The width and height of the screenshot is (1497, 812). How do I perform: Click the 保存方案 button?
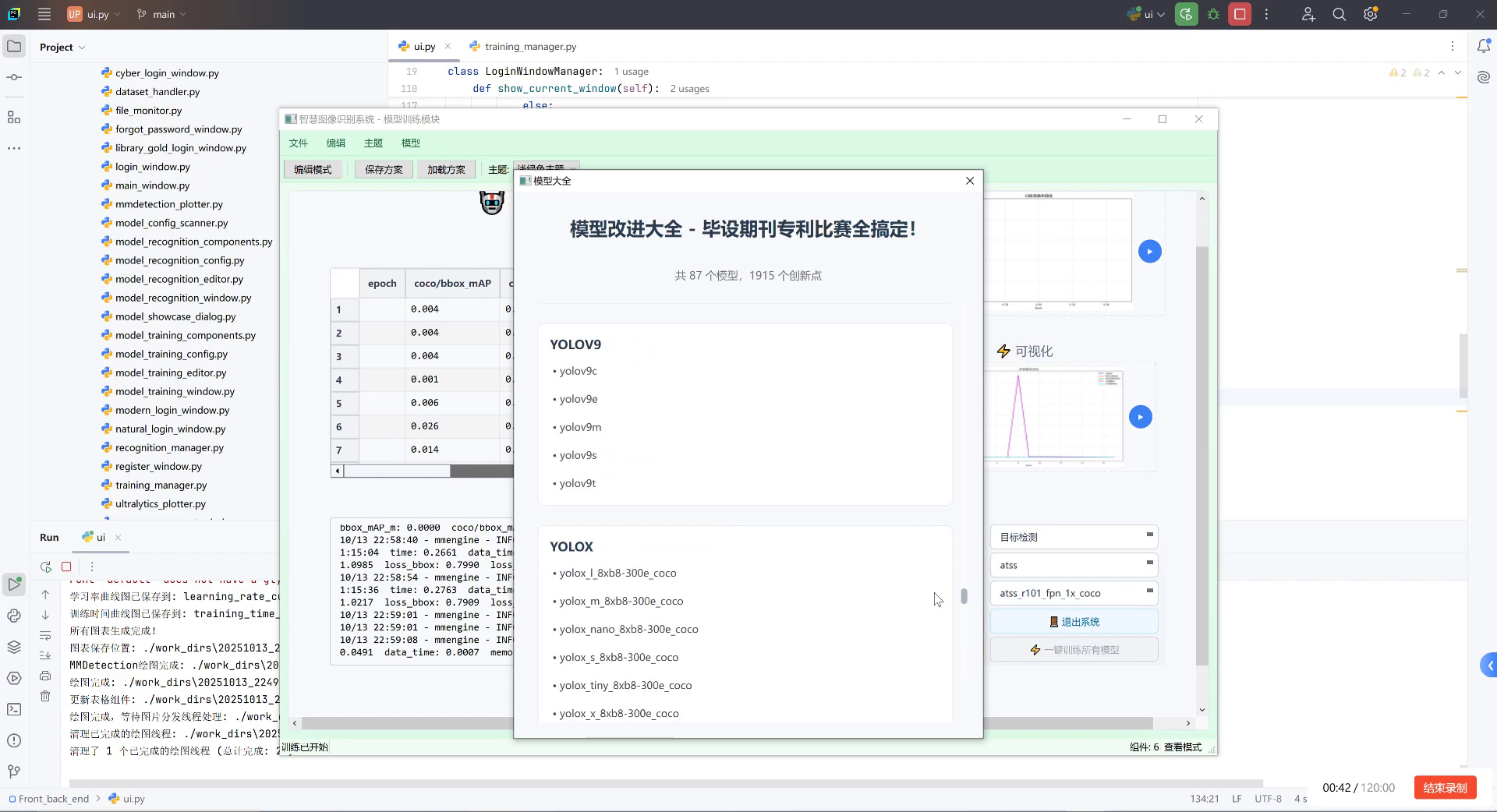click(x=384, y=169)
